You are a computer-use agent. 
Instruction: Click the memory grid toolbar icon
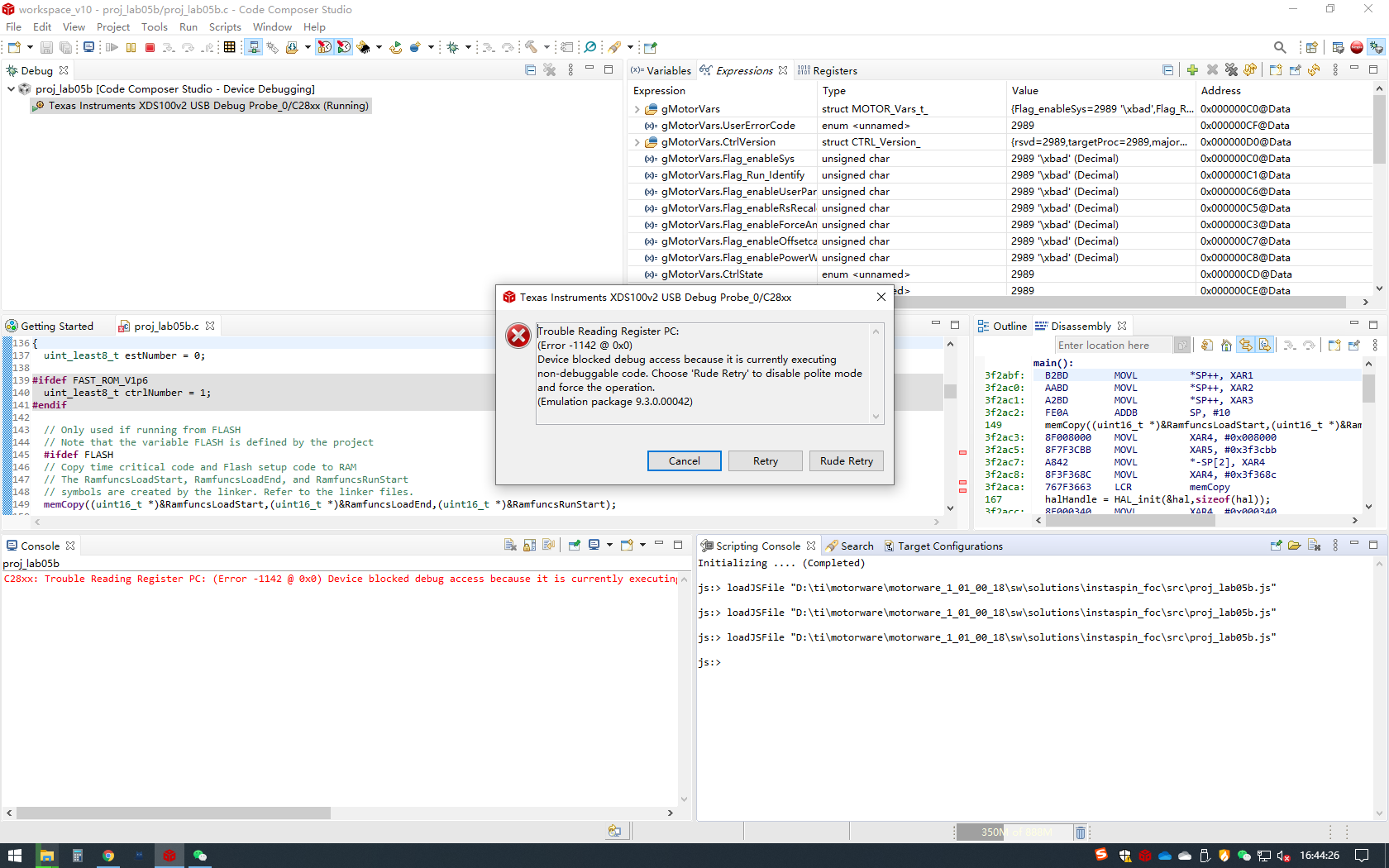pyautogui.click(x=230, y=47)
